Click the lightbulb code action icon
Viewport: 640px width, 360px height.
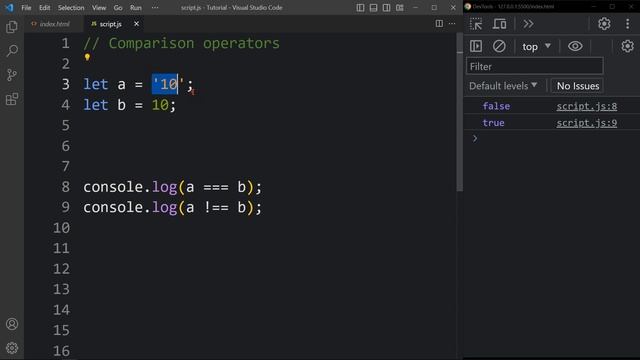point(87,57)
